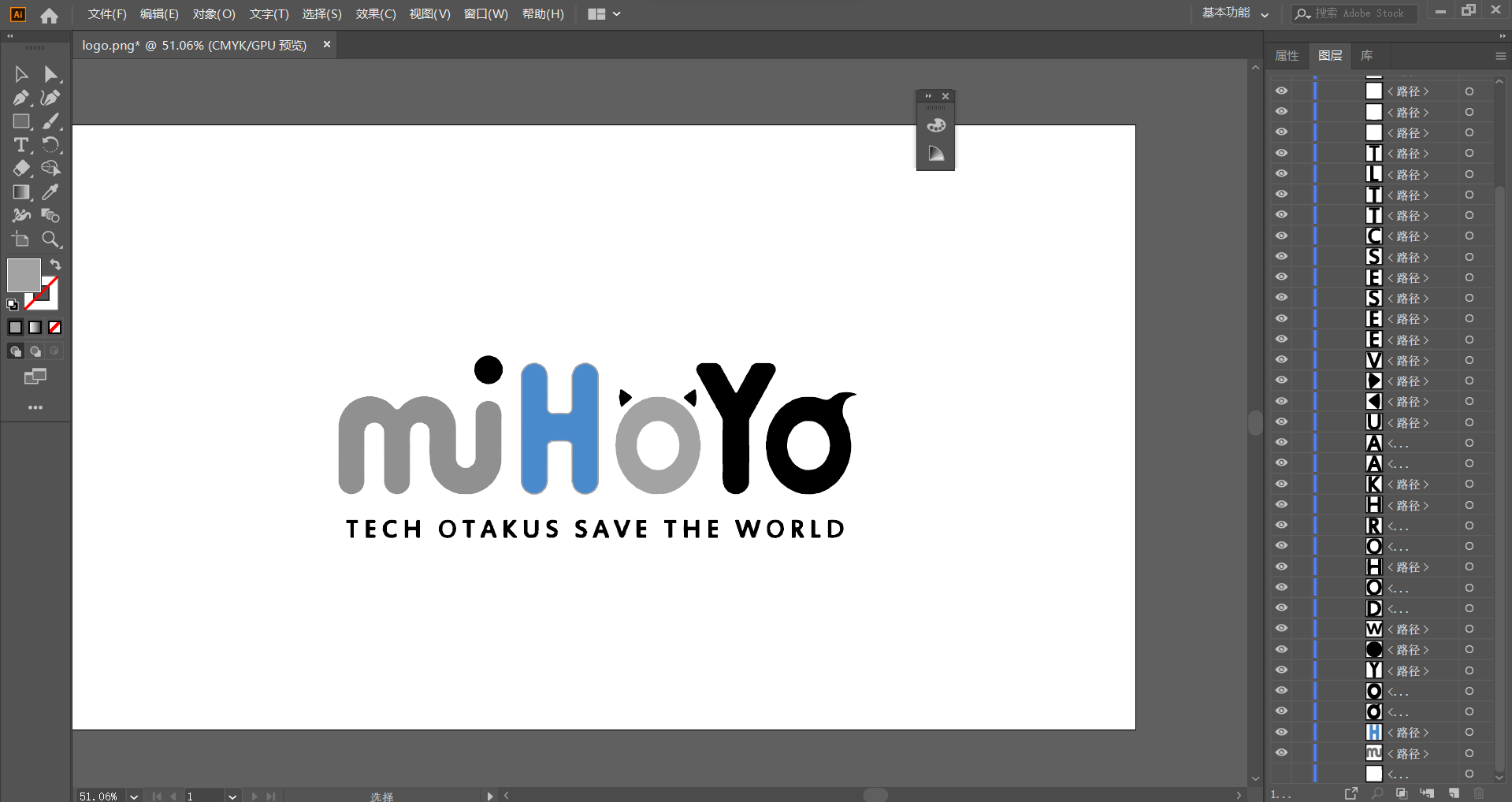Jump to the first artboard
The image size is (1512, 802).
(157, 796)
